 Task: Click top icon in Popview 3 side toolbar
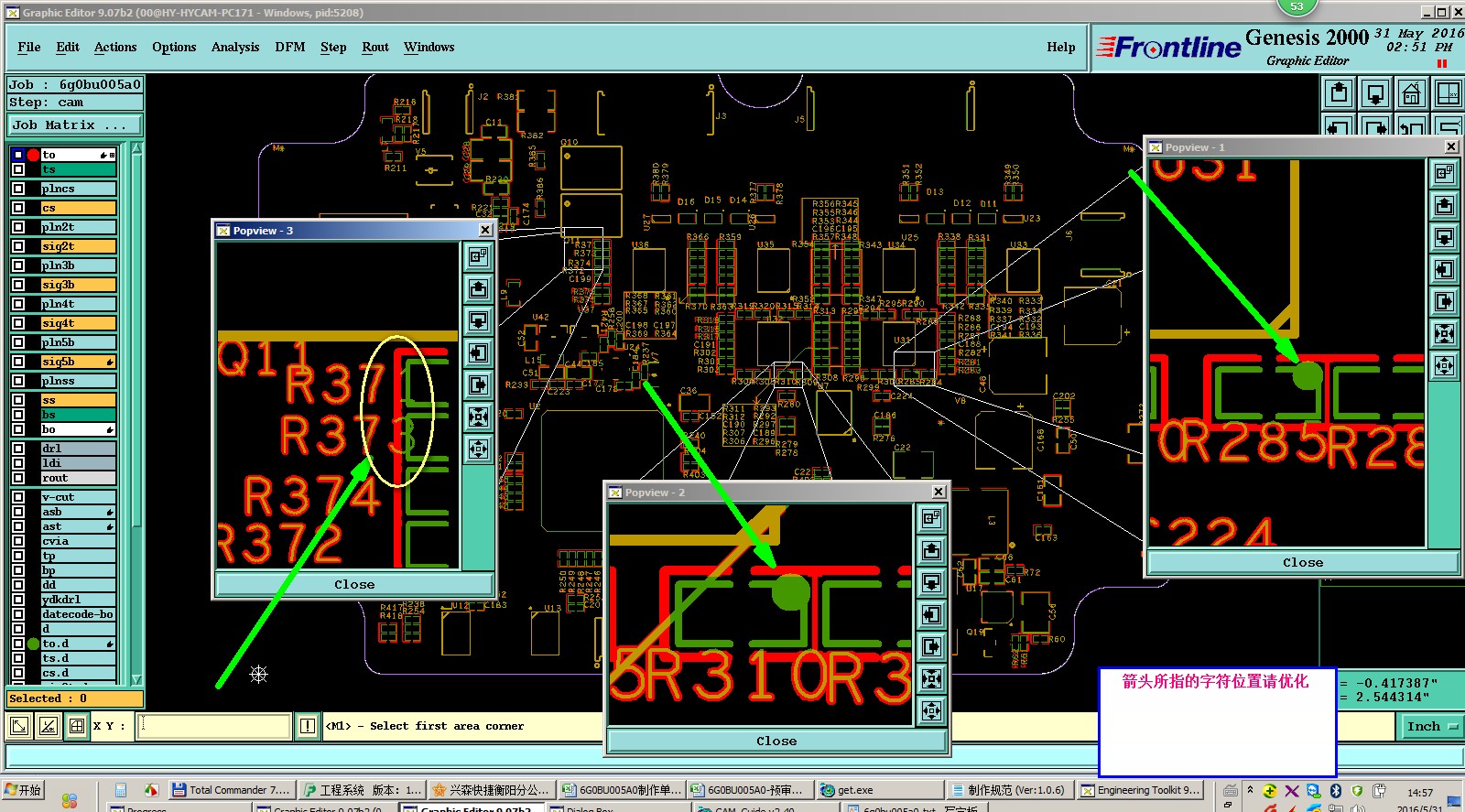pos(478,257)
